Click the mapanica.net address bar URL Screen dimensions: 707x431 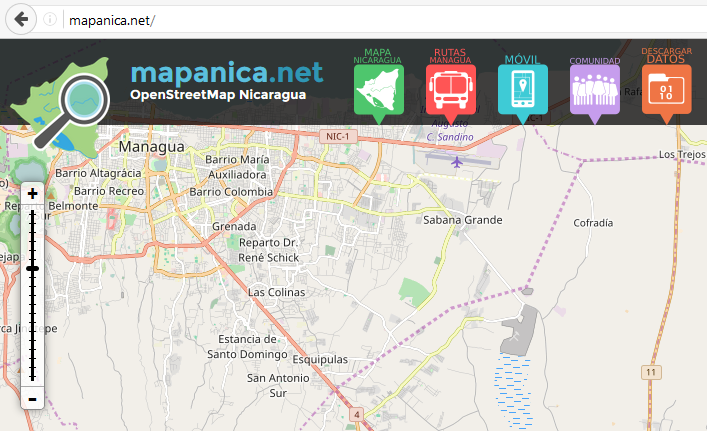tap(112, 20)
